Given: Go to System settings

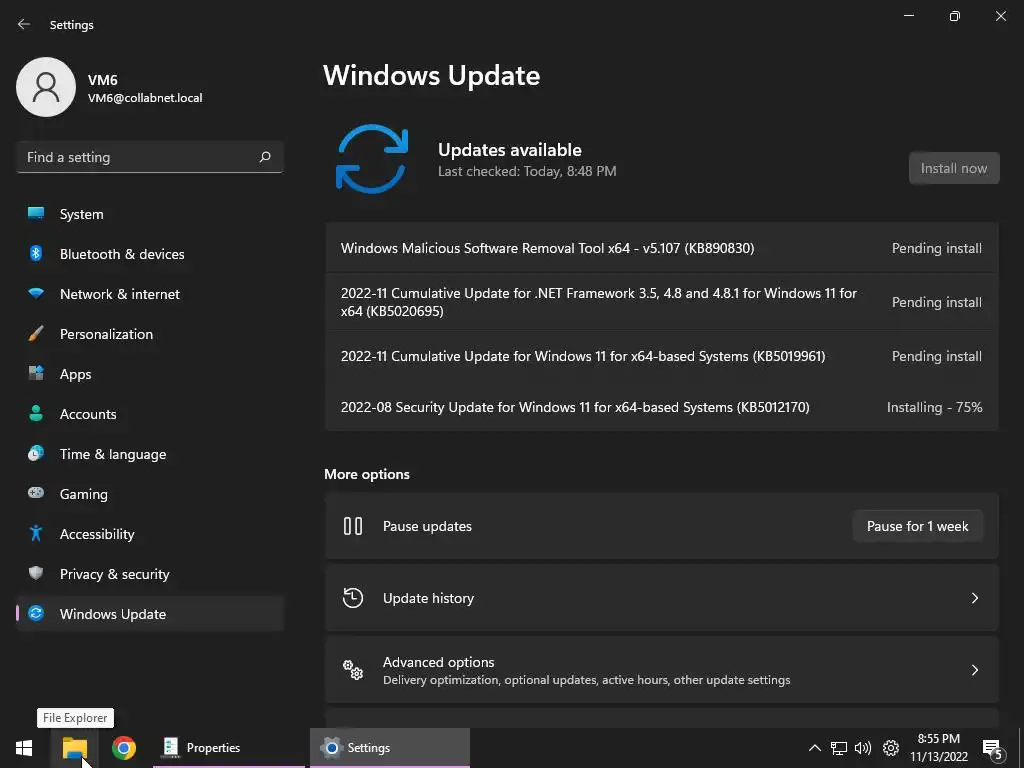Looking at the screenshot, I should pyautogui.click(x=150, y=214).
